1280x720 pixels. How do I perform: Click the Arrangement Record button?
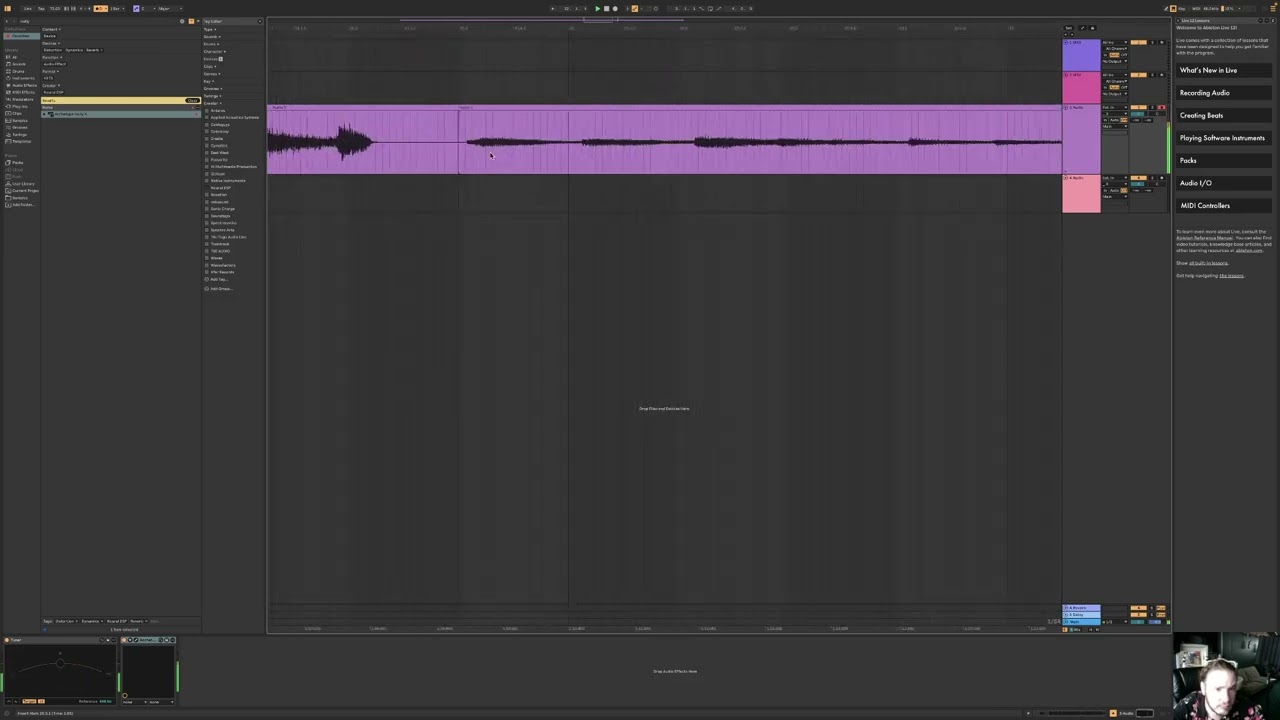coord(615,9)
